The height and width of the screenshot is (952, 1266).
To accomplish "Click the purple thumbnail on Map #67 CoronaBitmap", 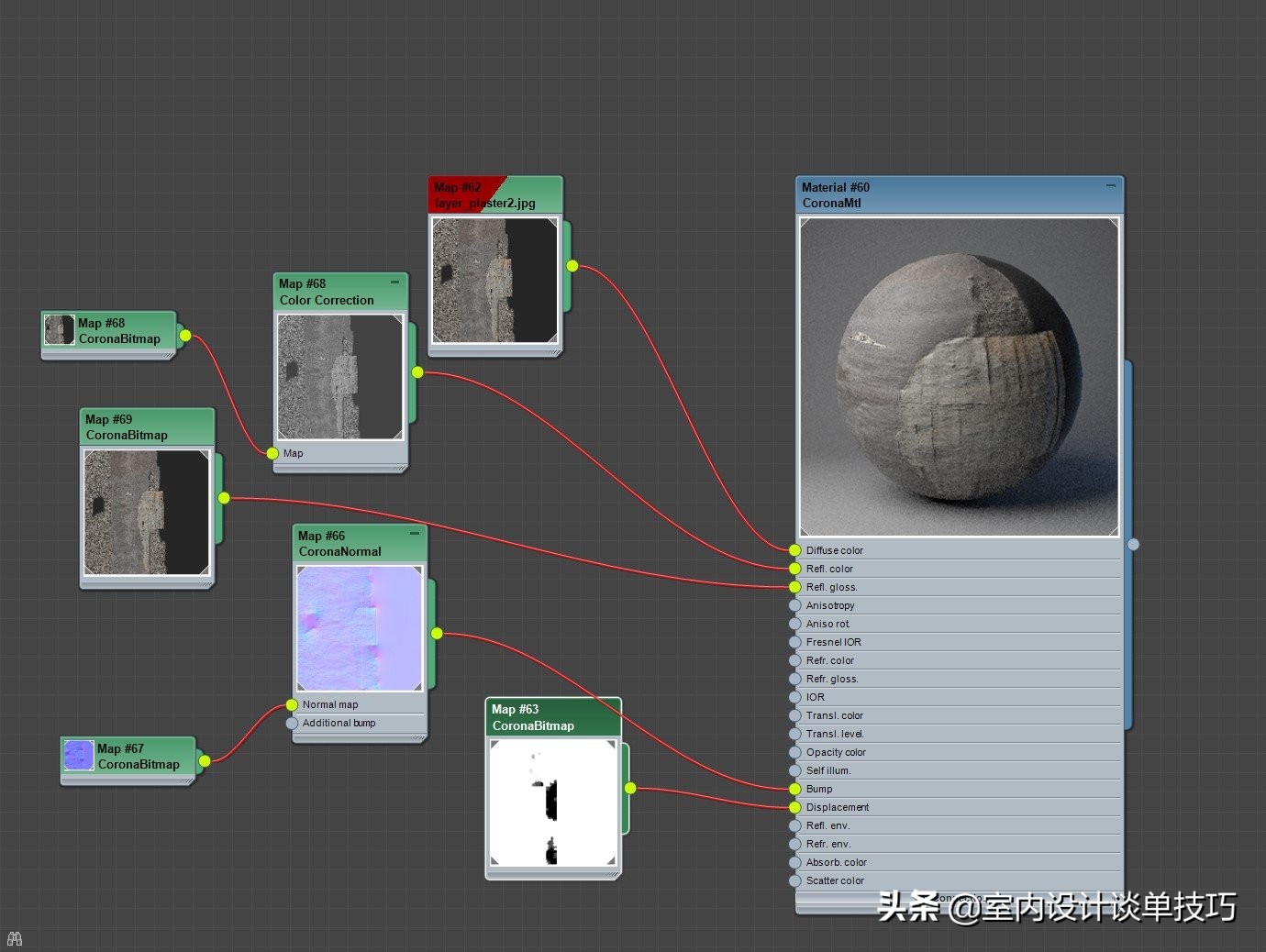I will click(x=79, y=756).
